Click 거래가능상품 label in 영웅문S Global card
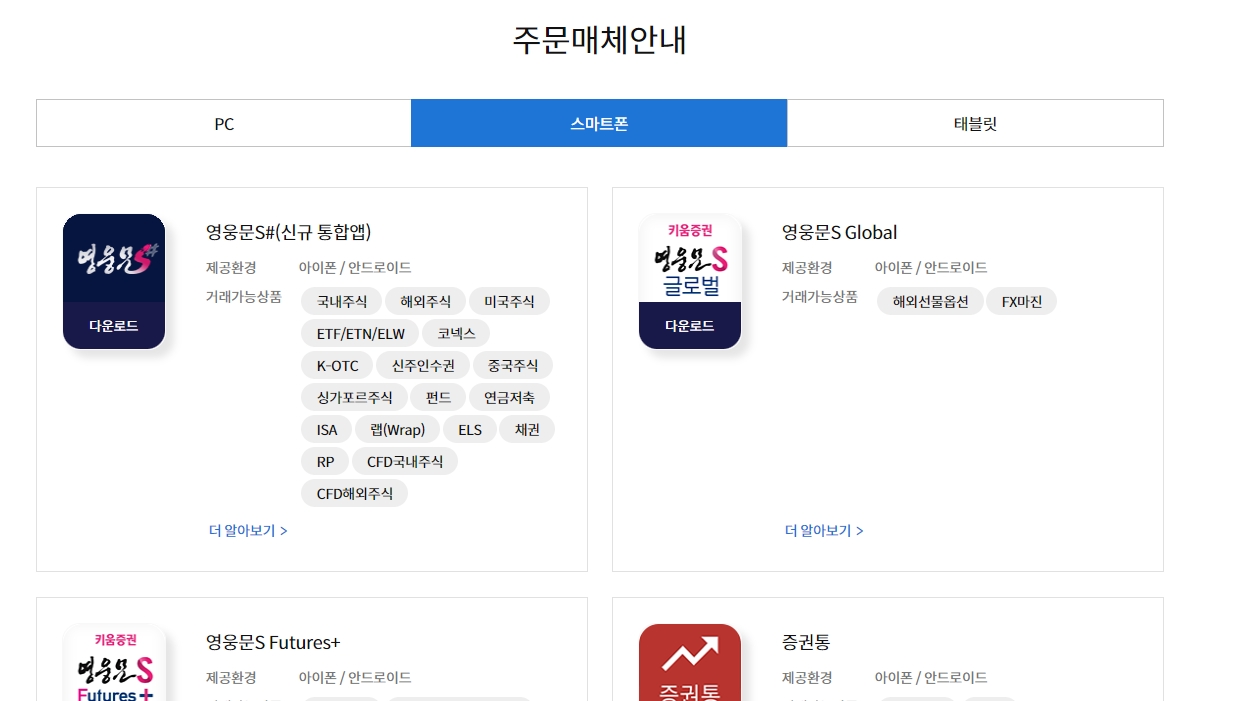This screenshot has height=701, width=1235. 819,297
